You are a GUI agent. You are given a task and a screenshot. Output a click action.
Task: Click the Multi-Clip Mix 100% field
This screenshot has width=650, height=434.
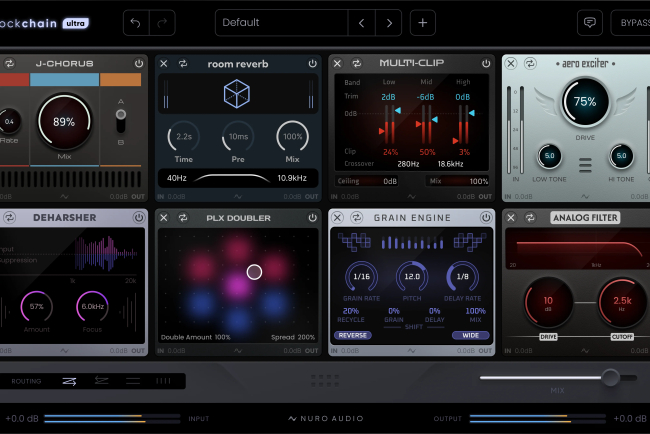point(458,181)
